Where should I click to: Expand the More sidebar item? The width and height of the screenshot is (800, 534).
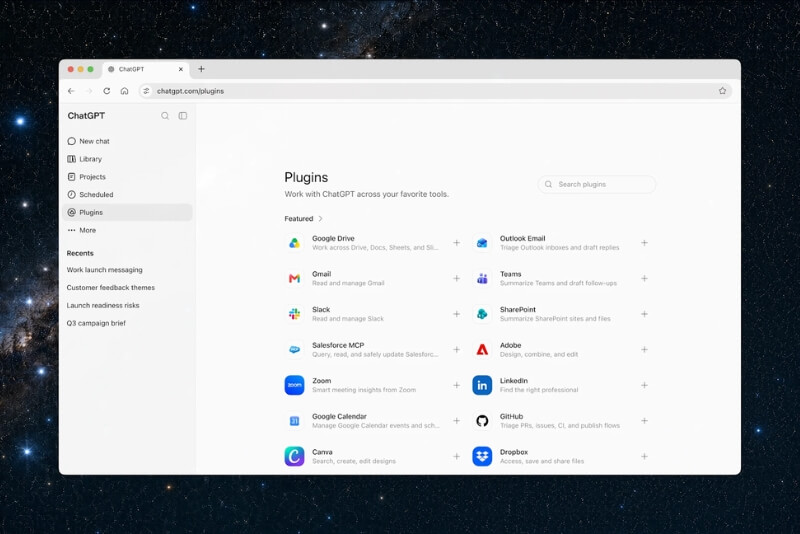tap(127, 230)
